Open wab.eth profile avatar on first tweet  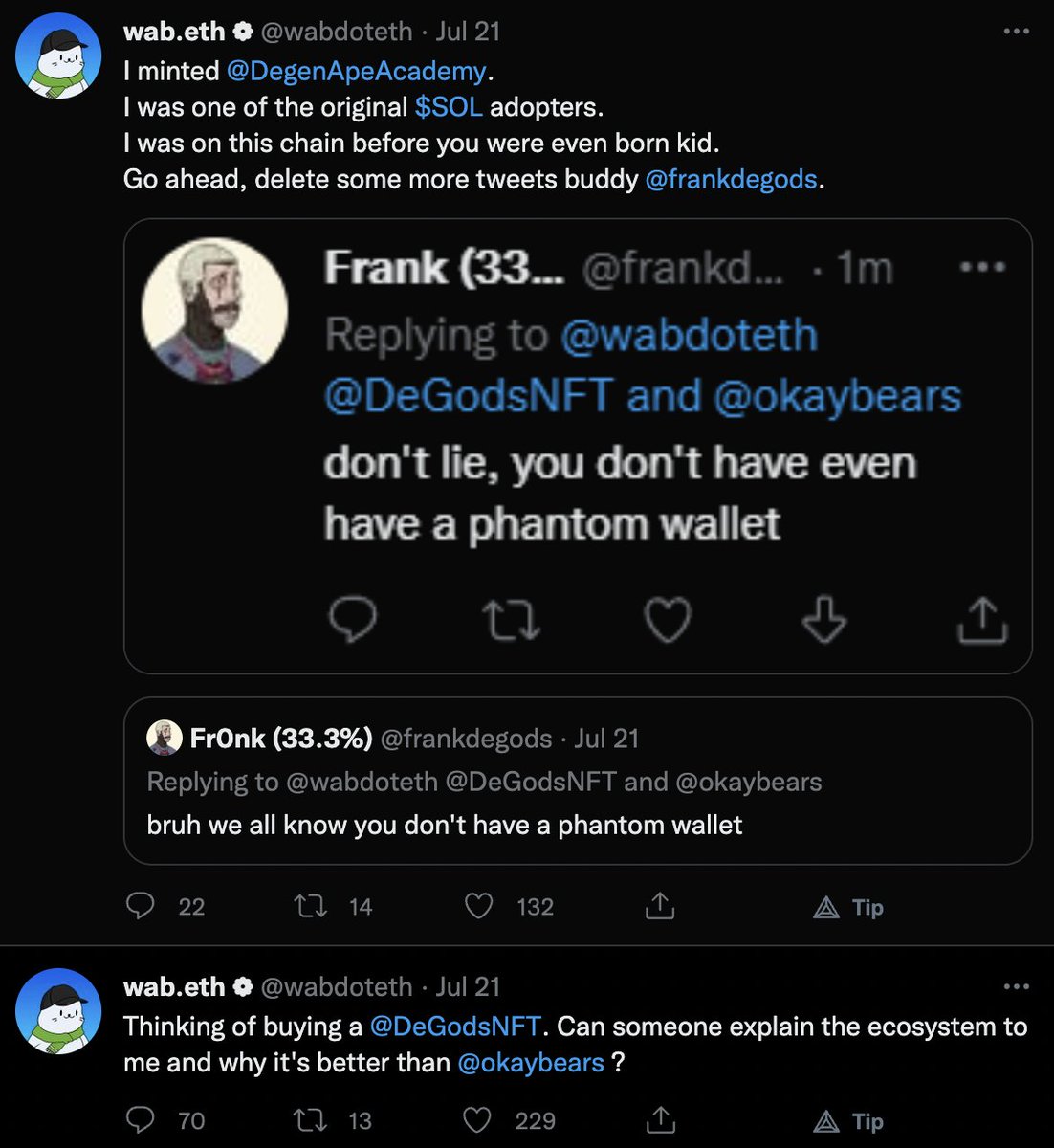pos(58,56)
